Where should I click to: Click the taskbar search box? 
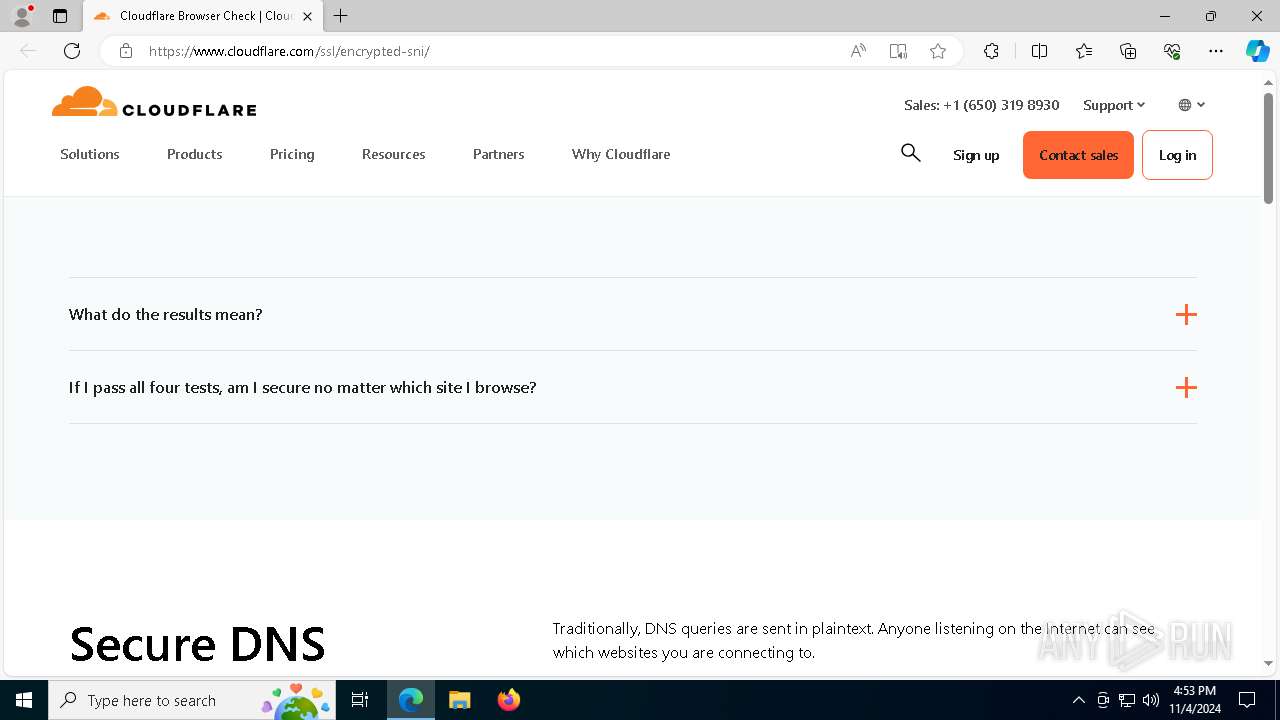(192, 700)
